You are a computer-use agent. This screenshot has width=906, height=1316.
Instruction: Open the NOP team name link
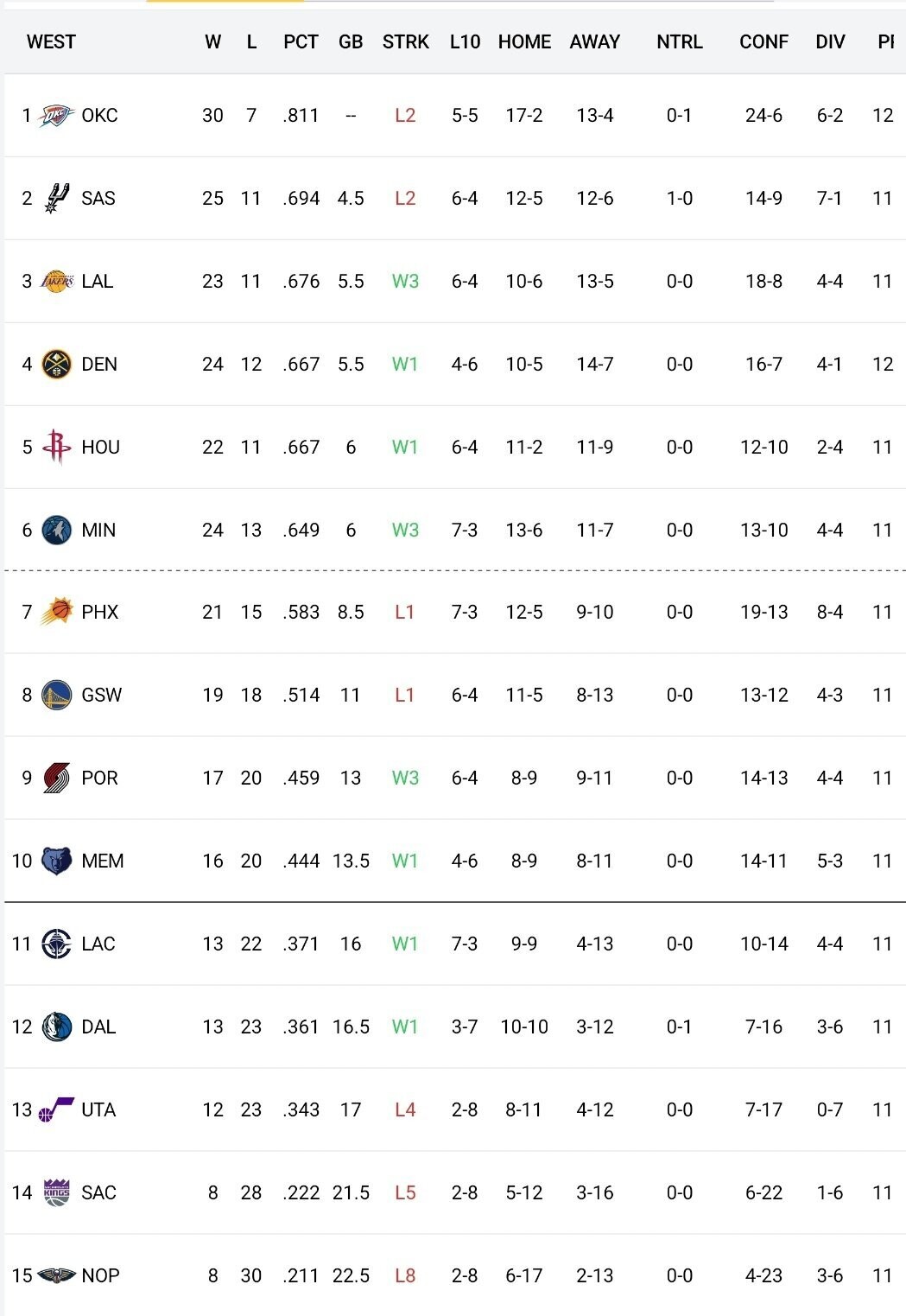click(x=100, y=1275)
